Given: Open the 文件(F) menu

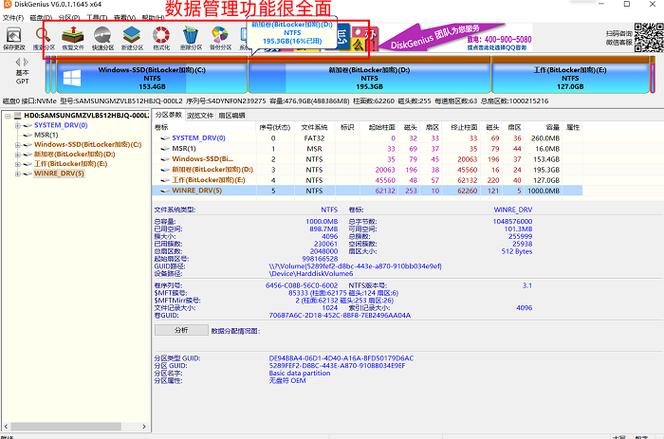Looking at the screenshot, I should tap(13, 18).
